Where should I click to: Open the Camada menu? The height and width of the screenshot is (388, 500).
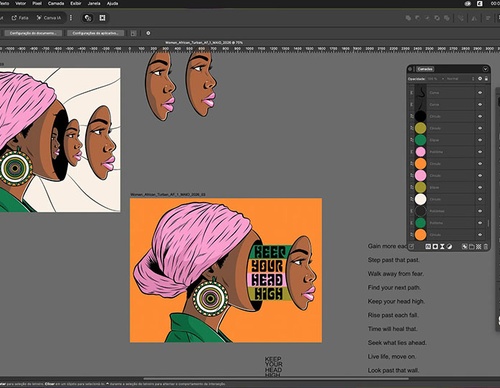(56, 3)
